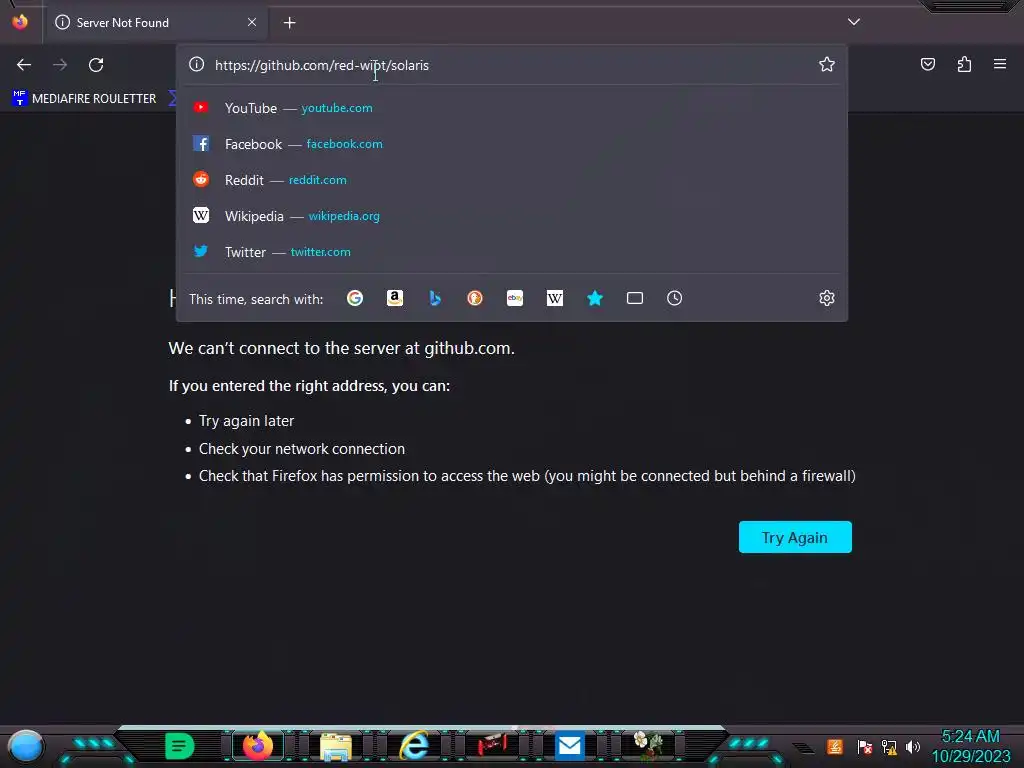Click the Try Again button
Viewport: 1024px width, 768px height.
click(x=795, y=537)
